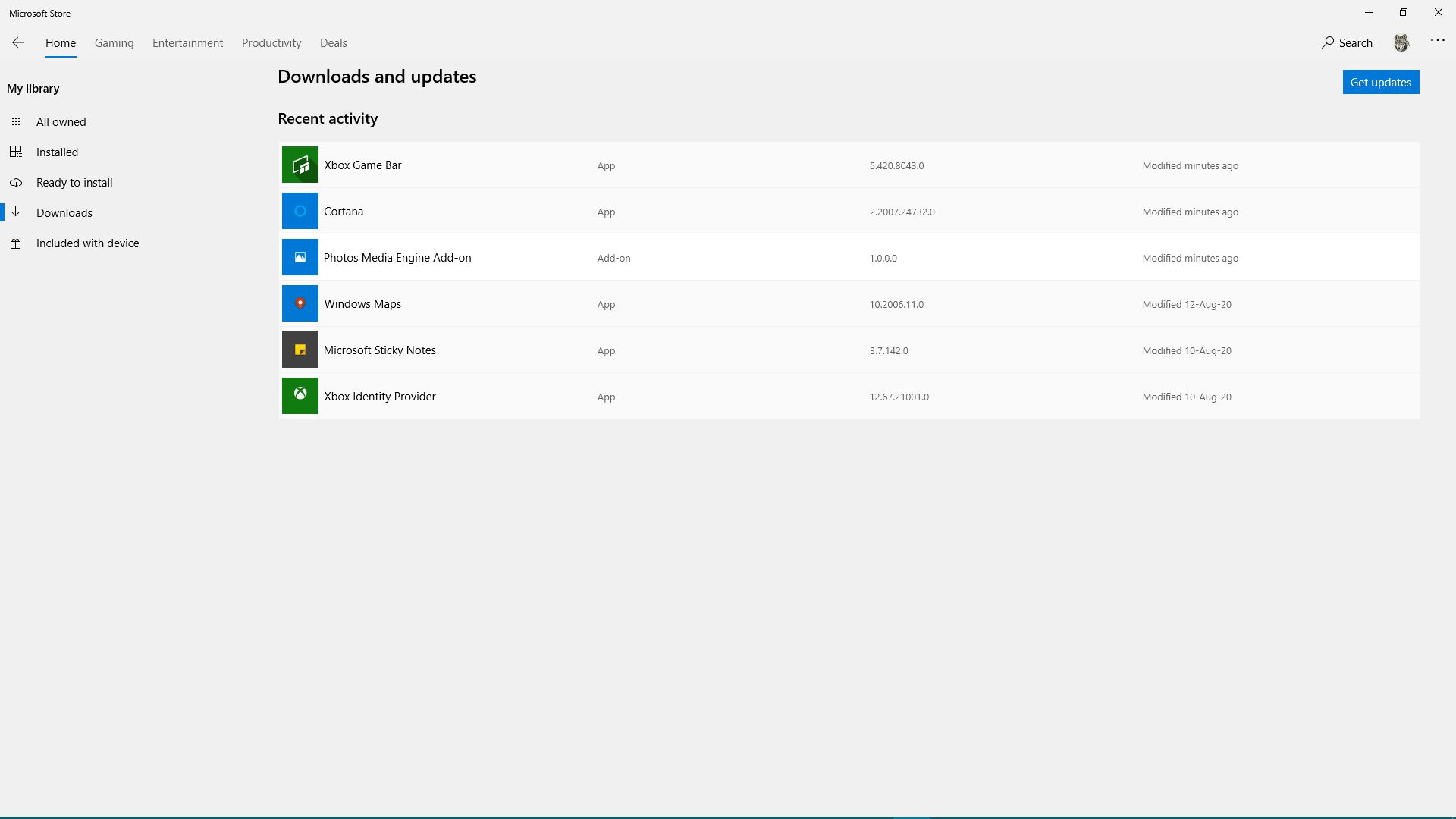Select Ready to install in sidebar
The height and width of the screenshot is (819, 1456).
click(x=74, y=183)
